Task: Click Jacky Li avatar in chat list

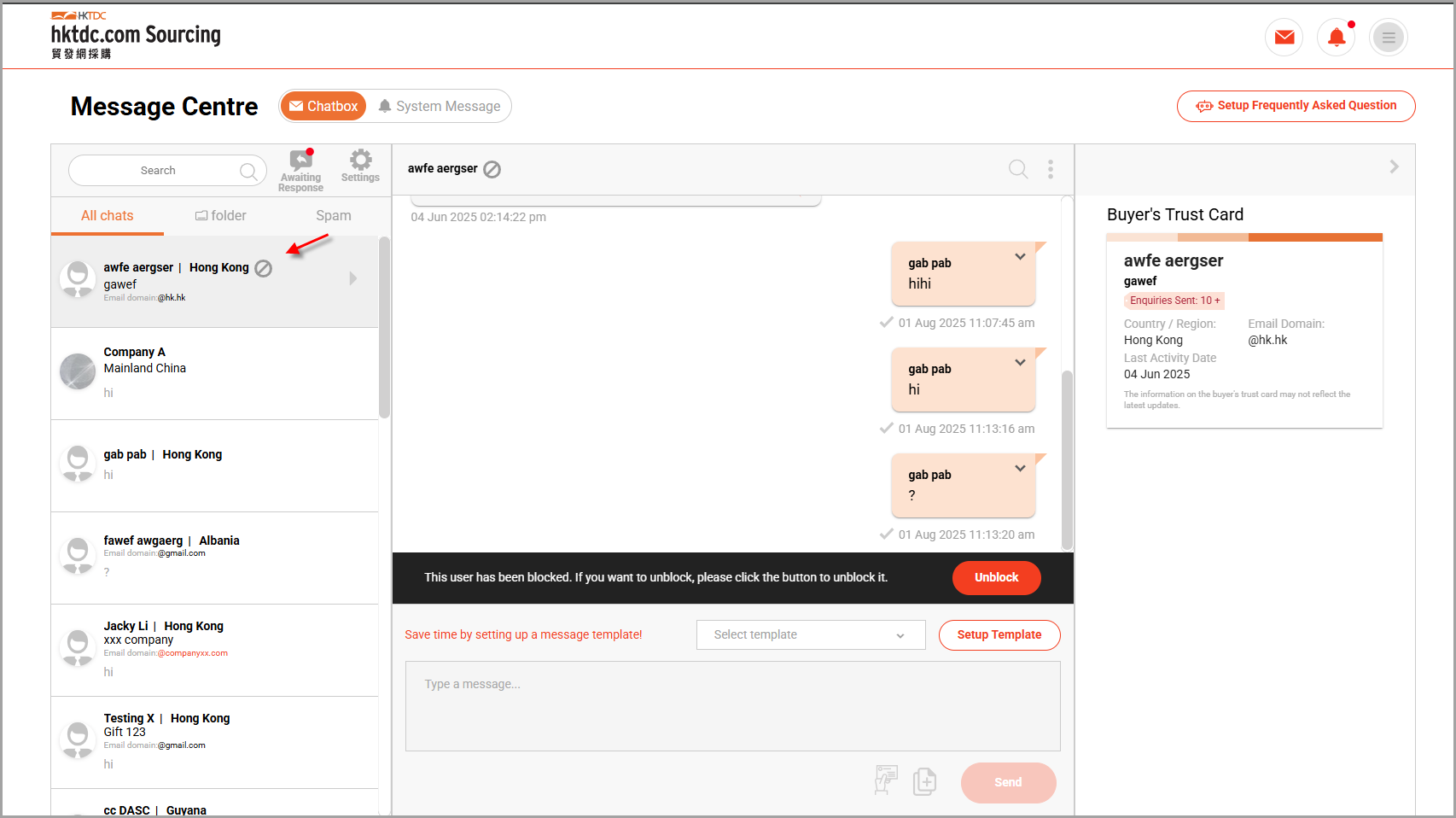Action: 78,648
